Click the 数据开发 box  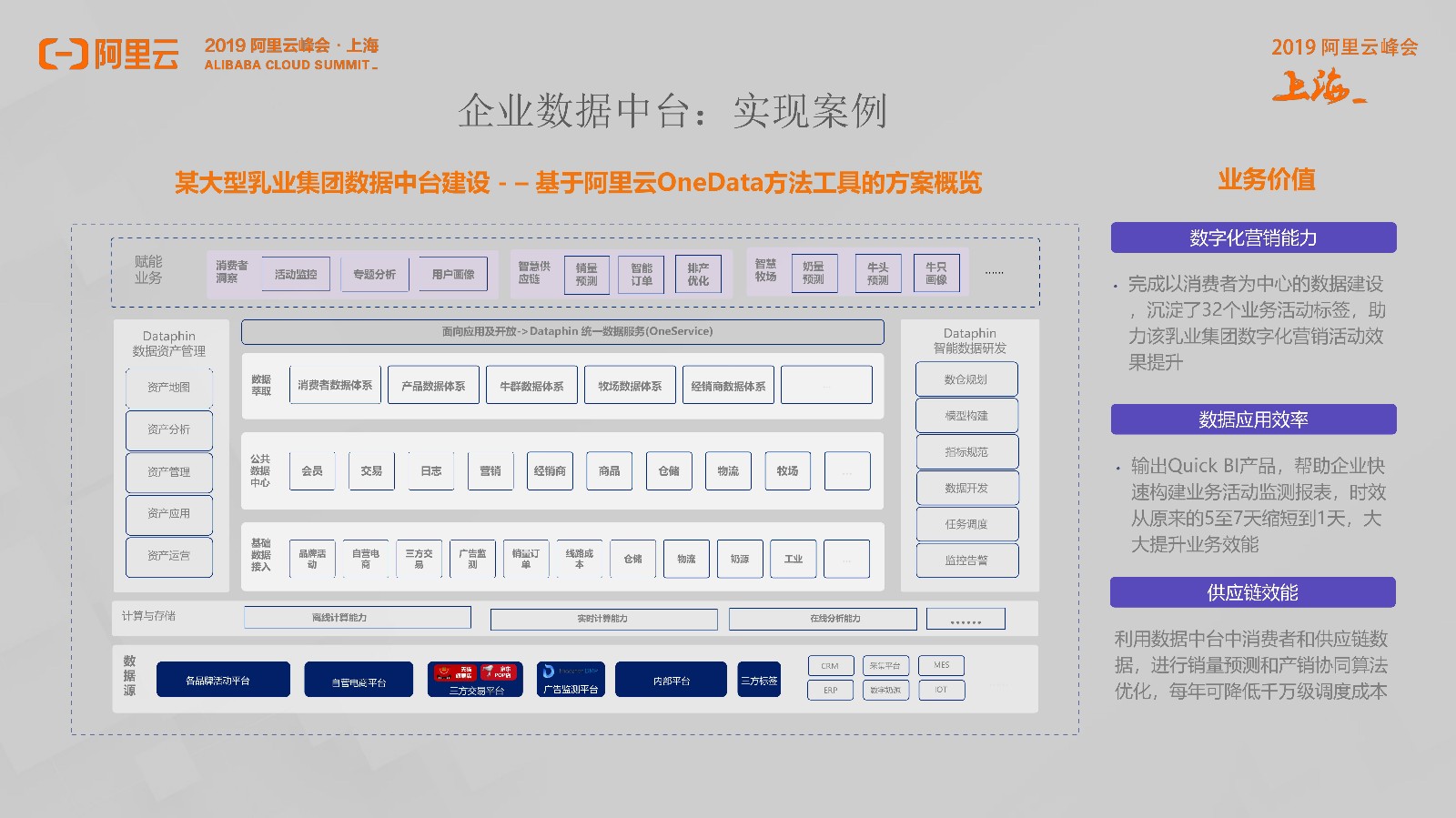(x=966, y=489)
